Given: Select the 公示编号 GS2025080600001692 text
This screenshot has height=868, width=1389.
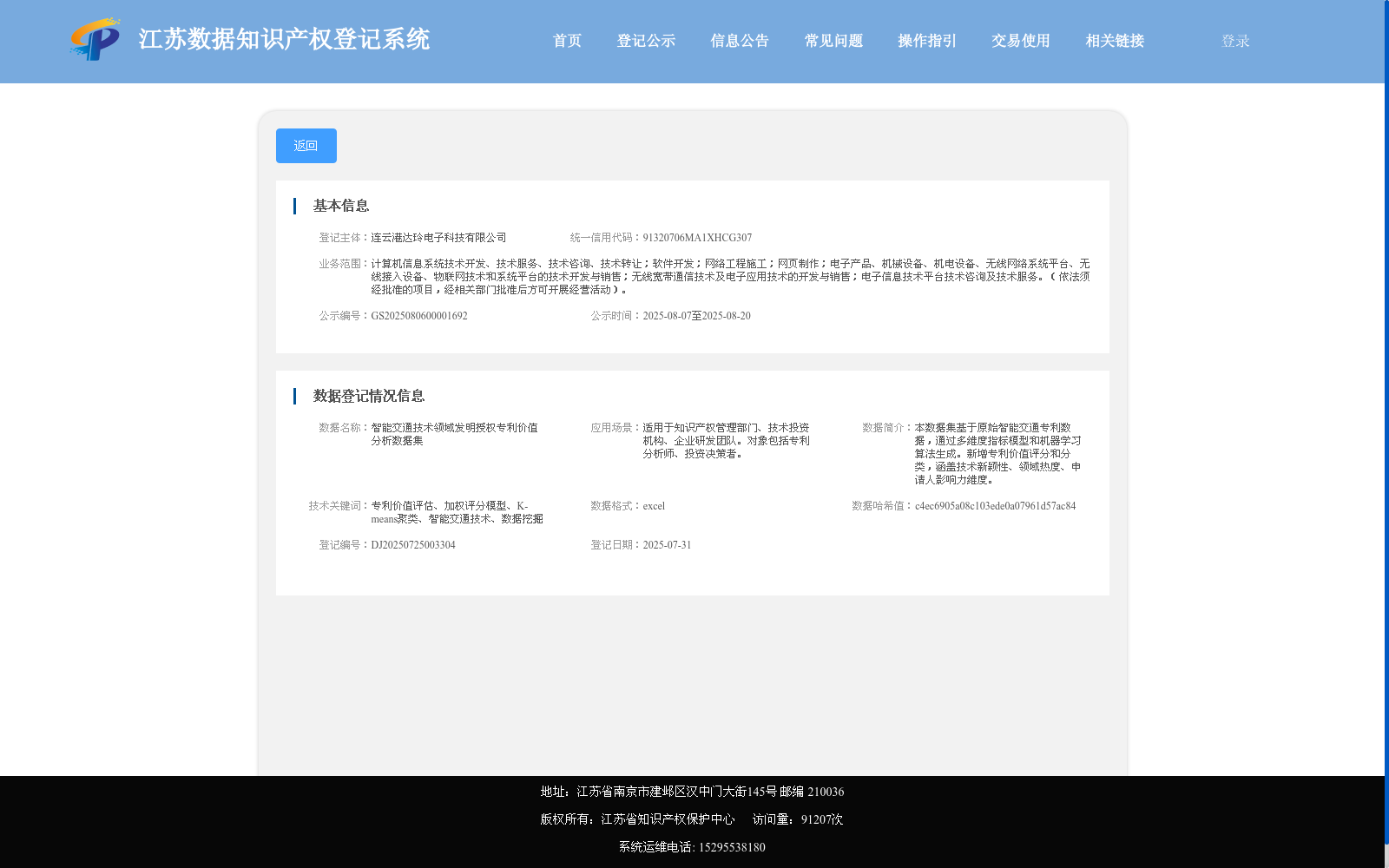Looking at the screenshot, I should tap(419, 315).
